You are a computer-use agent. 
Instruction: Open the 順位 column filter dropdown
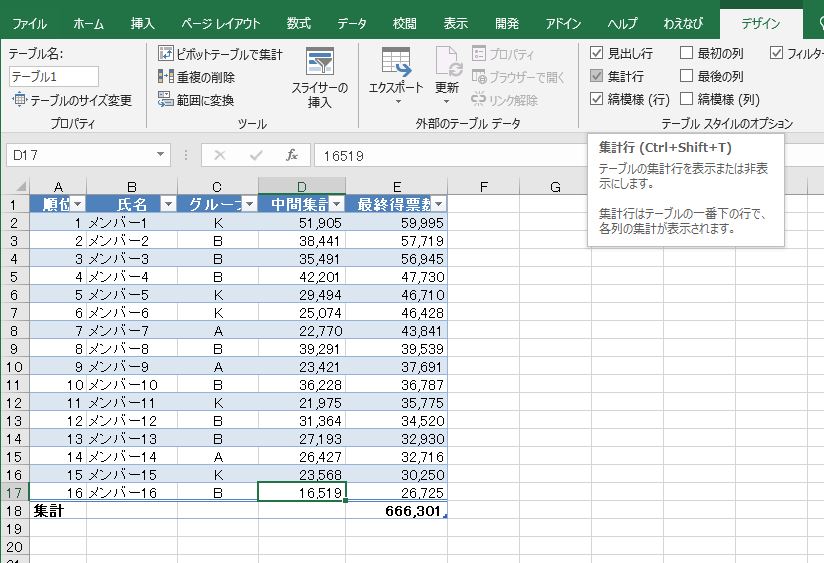click(x=78, y=204)
